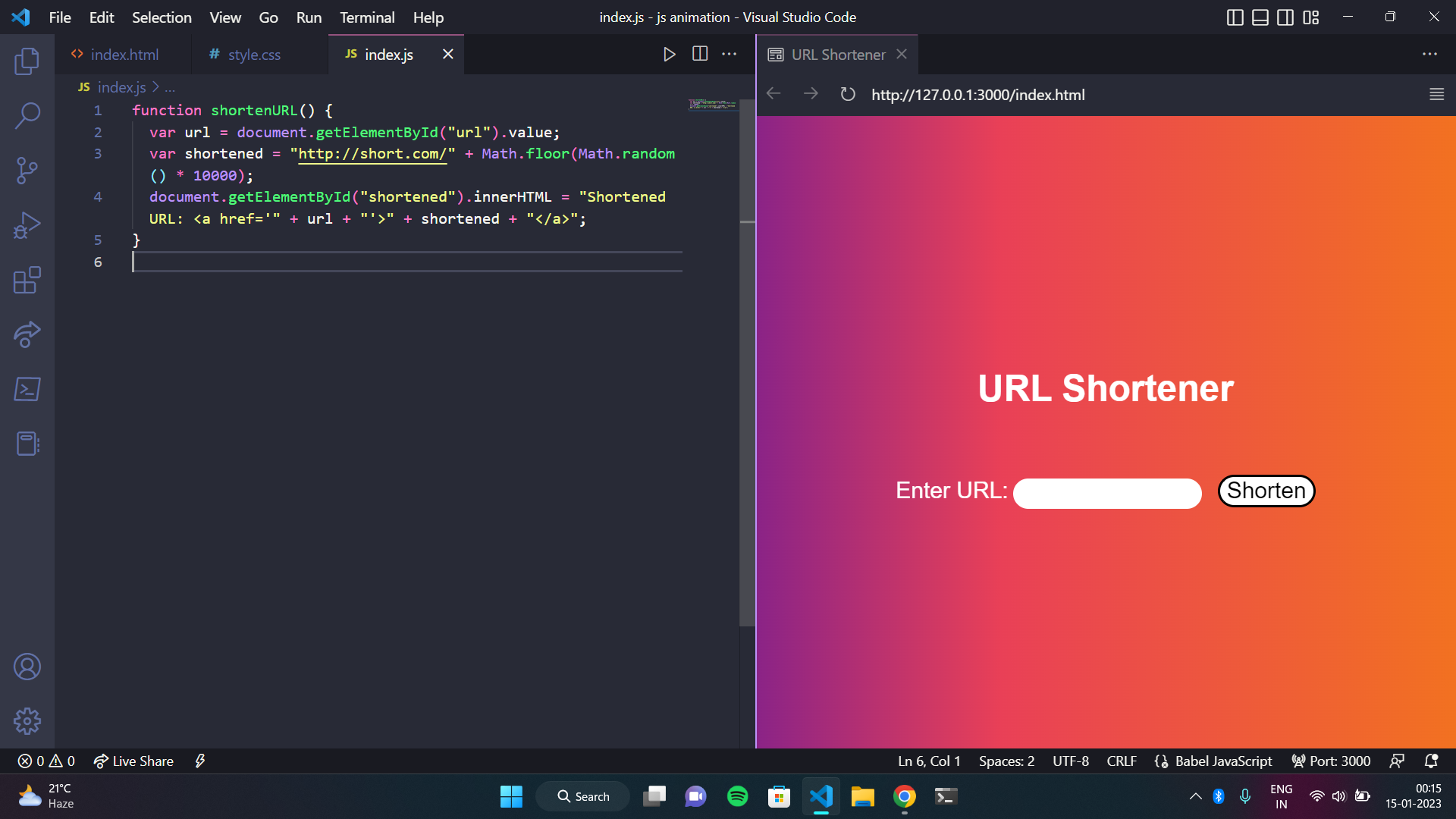This screenshot has width=1456, height=819.
Task: Open the Explorer view in activity bar
Action: point(27,61)
